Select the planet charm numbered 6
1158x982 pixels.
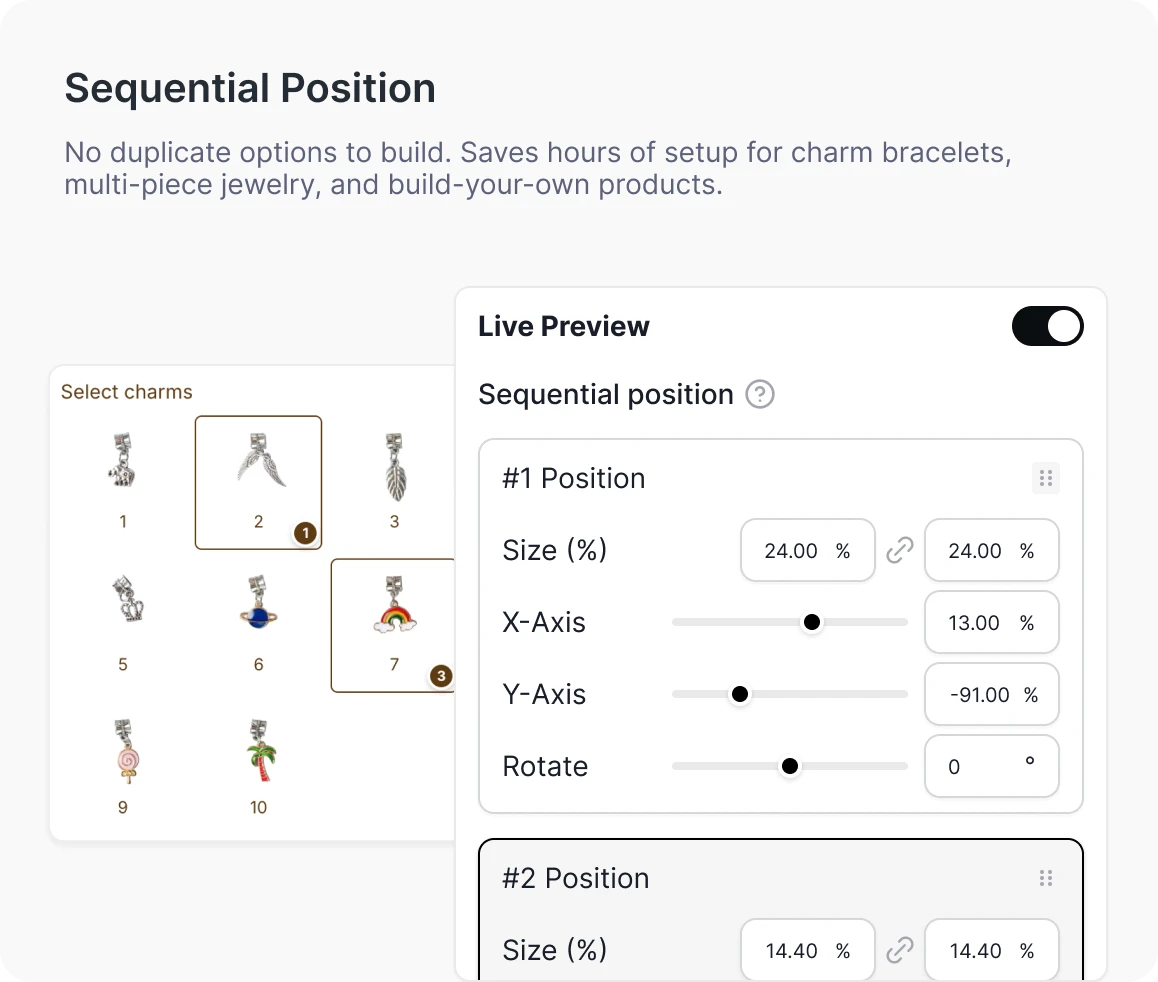pos(258,605)
